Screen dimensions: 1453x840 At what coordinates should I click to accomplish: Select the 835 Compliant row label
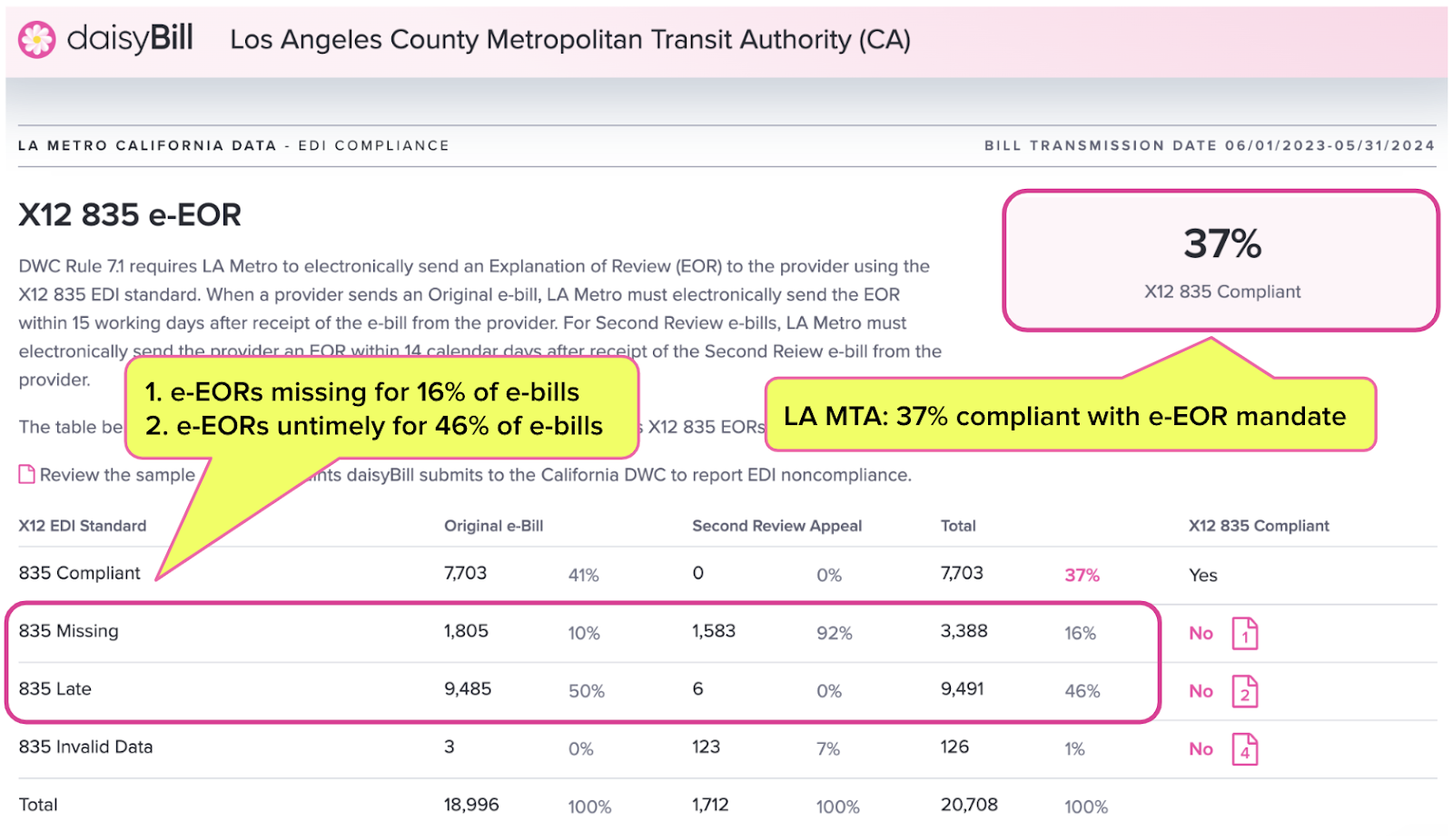[80, 573]
